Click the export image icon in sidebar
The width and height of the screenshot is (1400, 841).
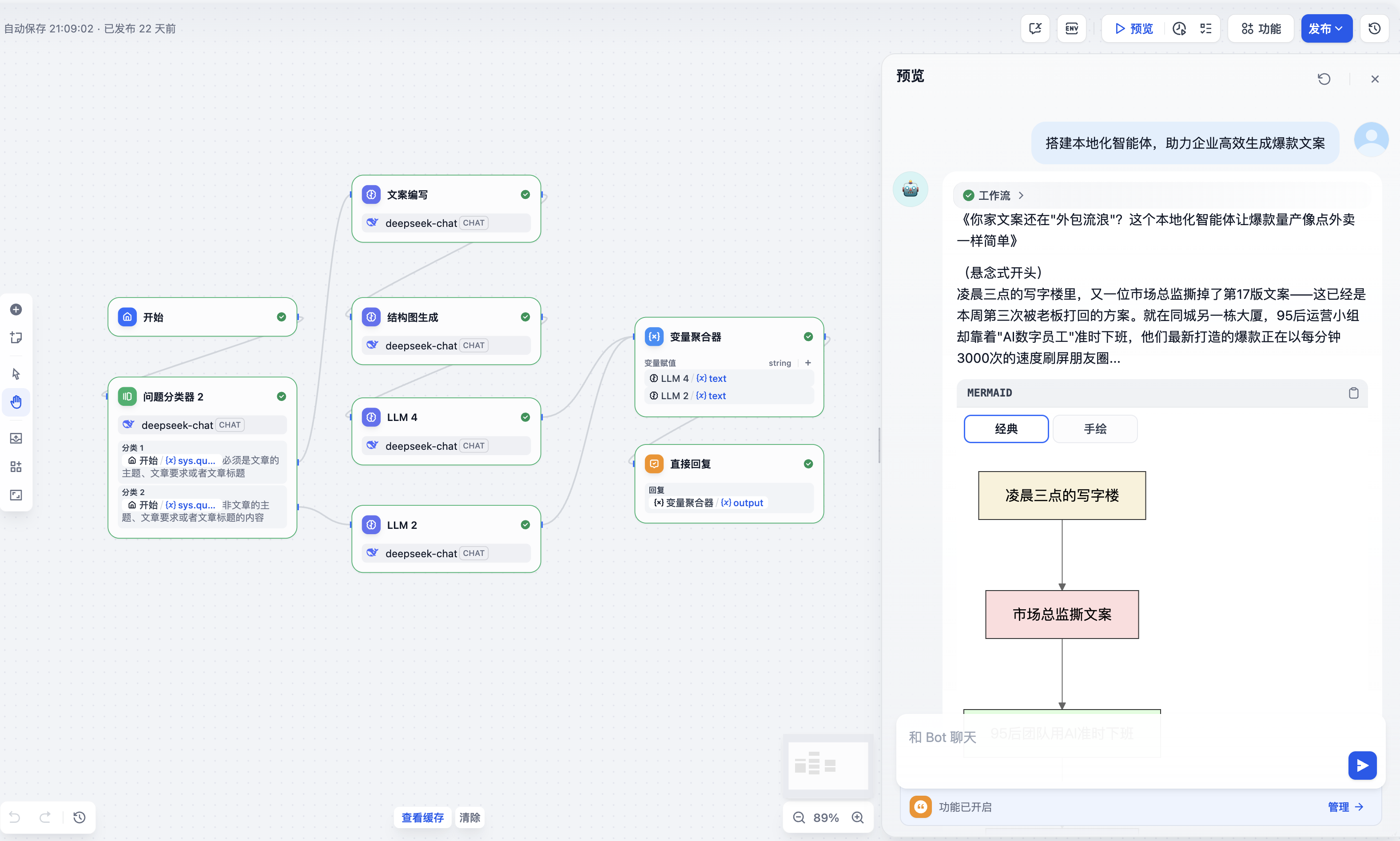(x=16, y=438)
